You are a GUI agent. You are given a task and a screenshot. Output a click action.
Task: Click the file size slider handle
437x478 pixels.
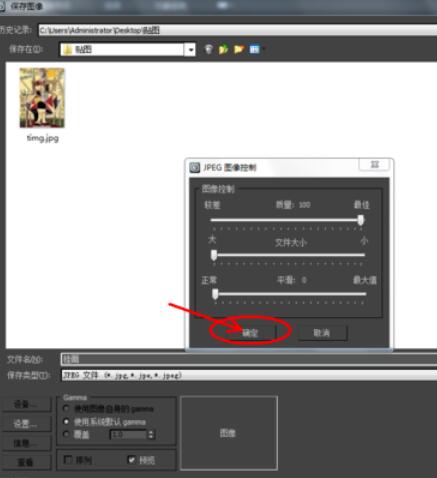click(x=214, y=255)
